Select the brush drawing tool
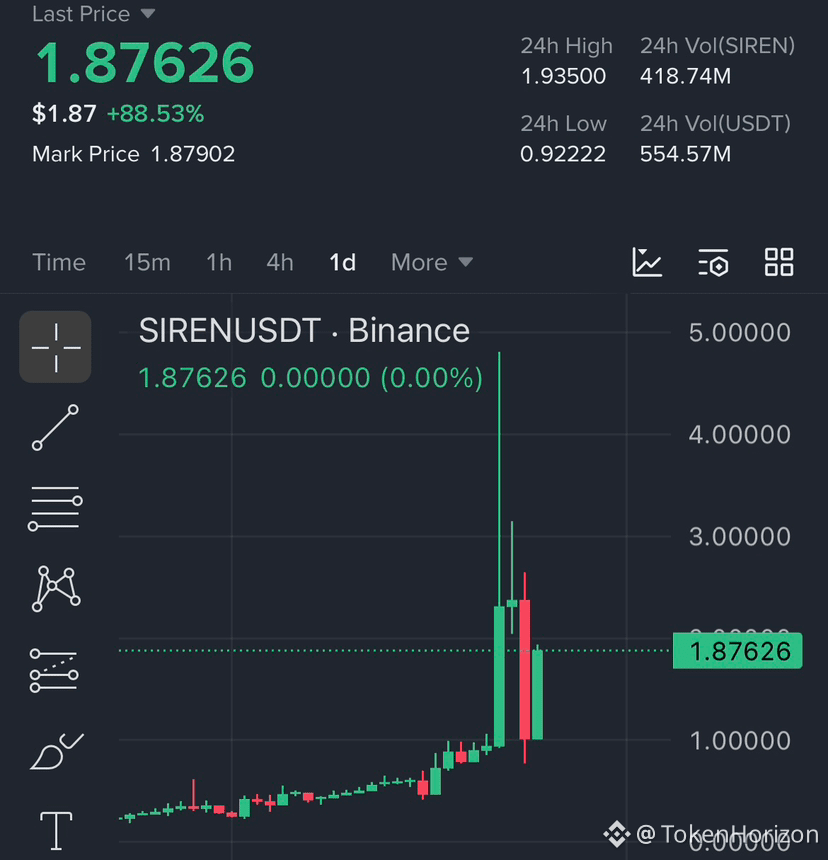 56,751
